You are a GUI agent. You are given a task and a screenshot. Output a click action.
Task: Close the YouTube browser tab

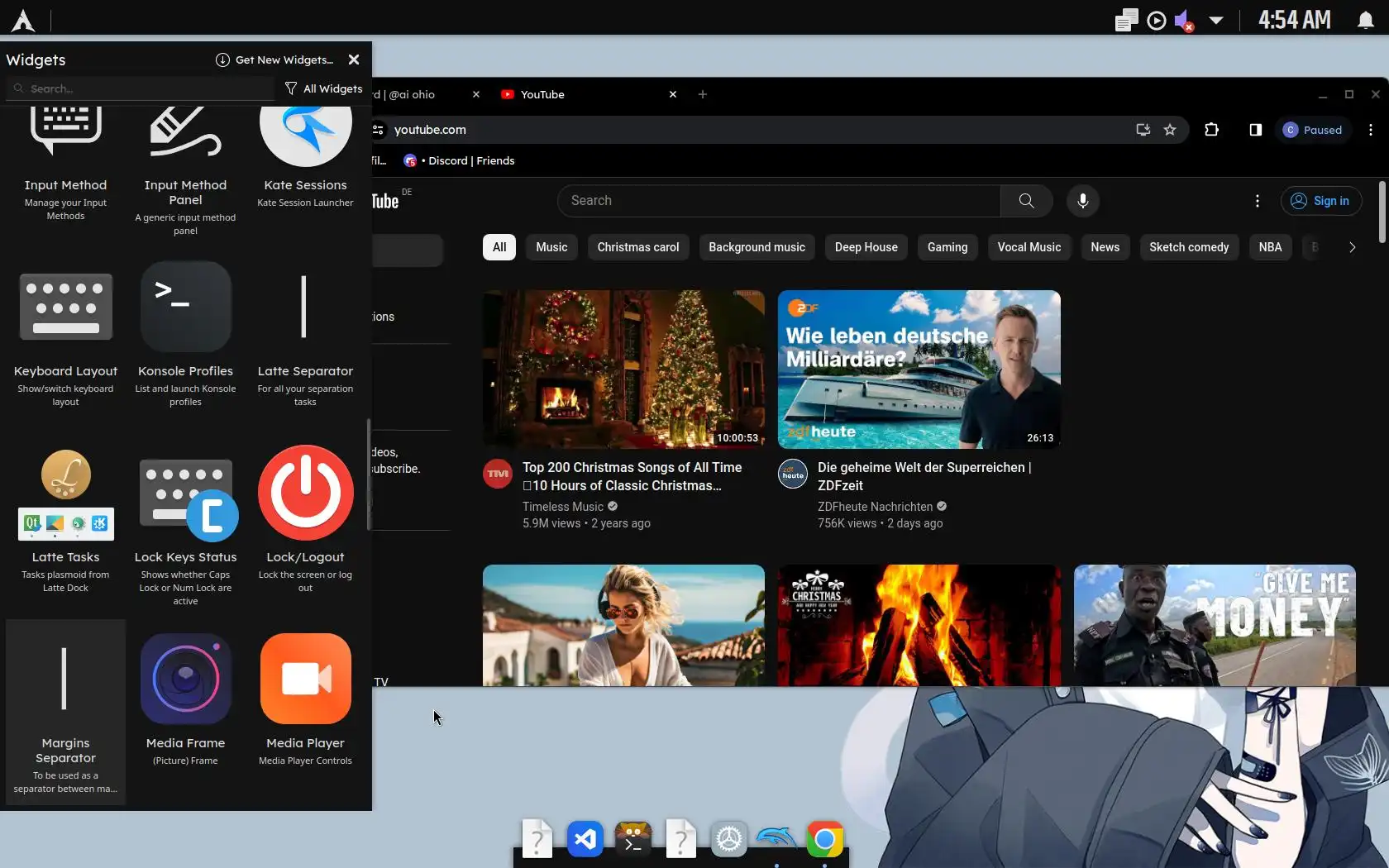point(673,94)
